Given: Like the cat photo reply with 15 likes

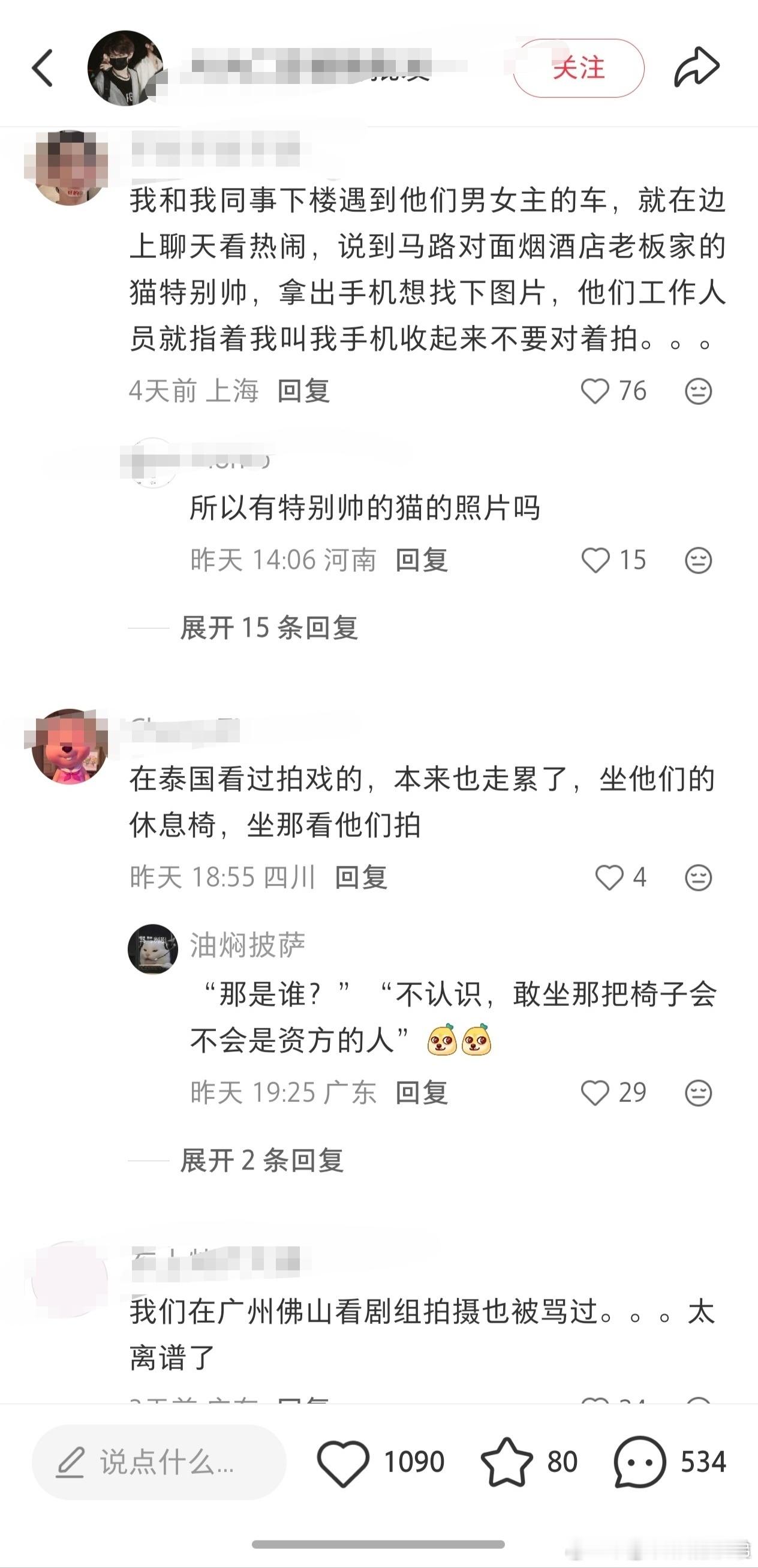Looking at the screenshot, I should point(595,560).
